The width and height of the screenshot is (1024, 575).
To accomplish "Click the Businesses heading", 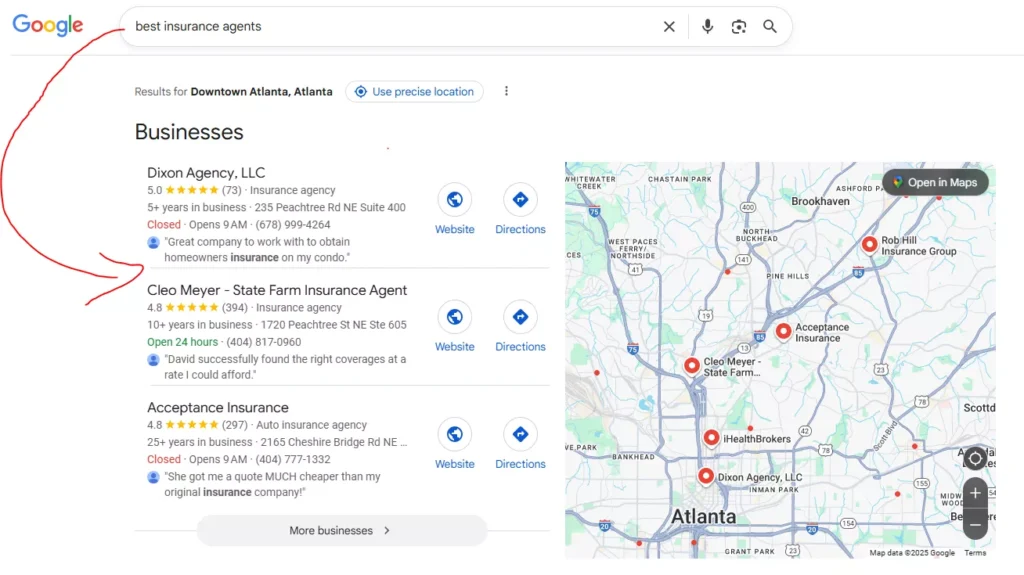I will [x=189, y=132].
